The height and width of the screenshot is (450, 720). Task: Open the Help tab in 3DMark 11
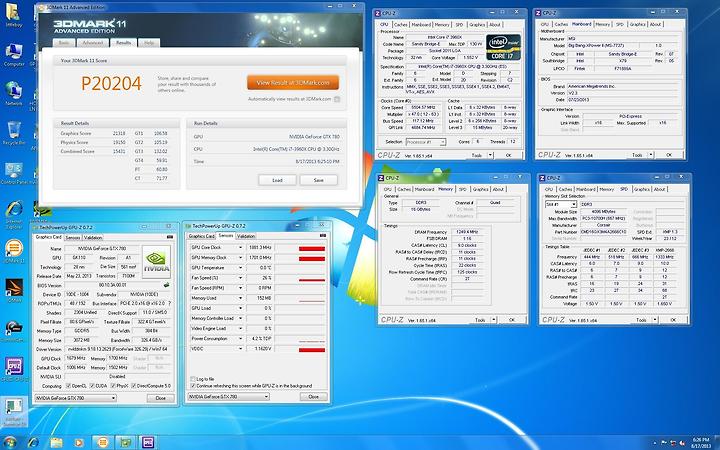(x=149, y=43)
